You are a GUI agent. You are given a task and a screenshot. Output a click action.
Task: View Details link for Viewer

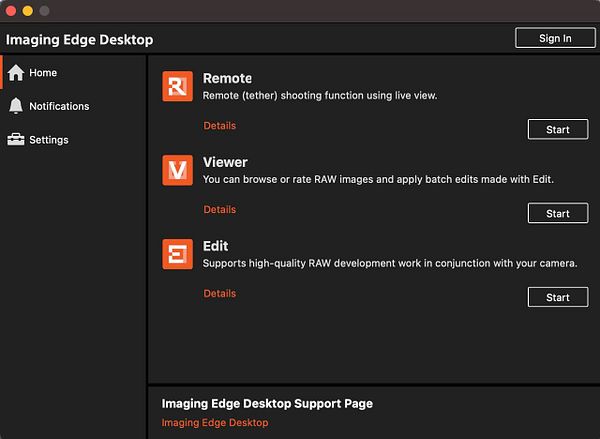point(219,210)
